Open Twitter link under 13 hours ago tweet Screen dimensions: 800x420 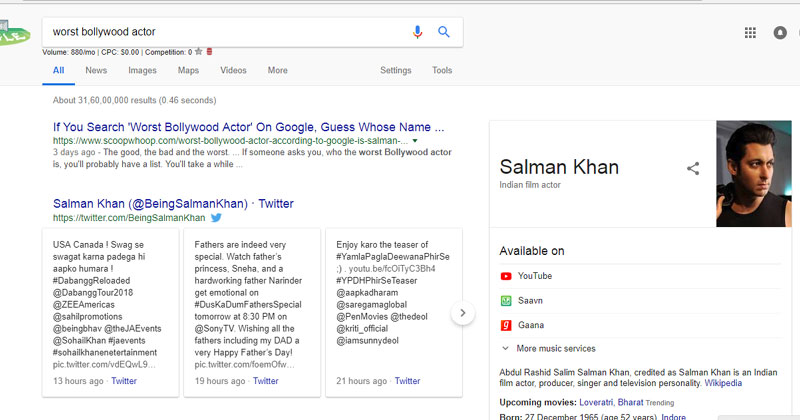pyautogui.click(x=124, y=381)
